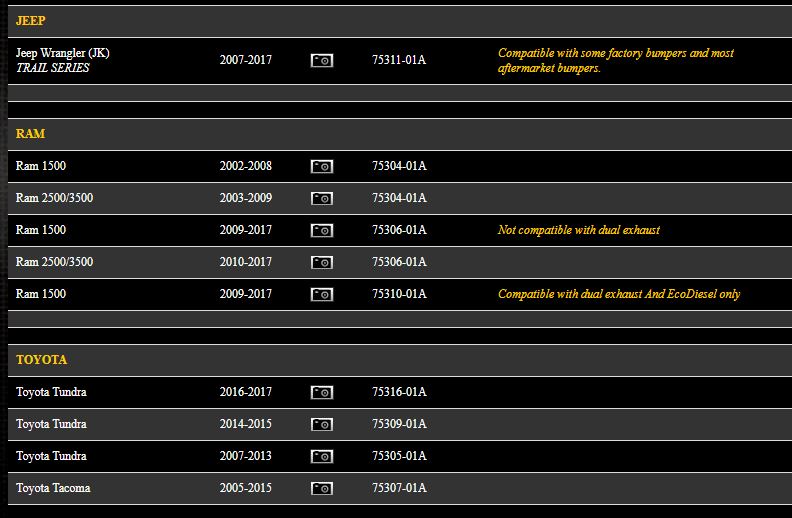The height and width of the screenshot is (518, 792).
Task: Click the 2007-2013 year range
Action: coord(245,455)
